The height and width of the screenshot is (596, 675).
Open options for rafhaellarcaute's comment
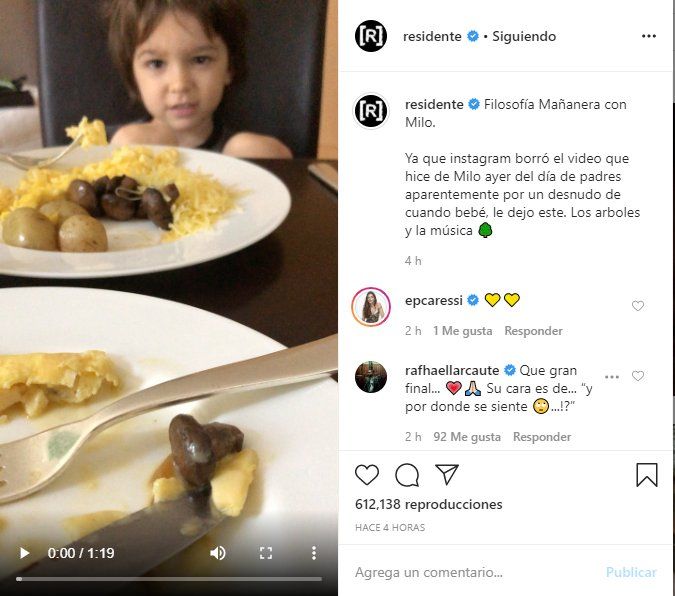click(612, 376)
